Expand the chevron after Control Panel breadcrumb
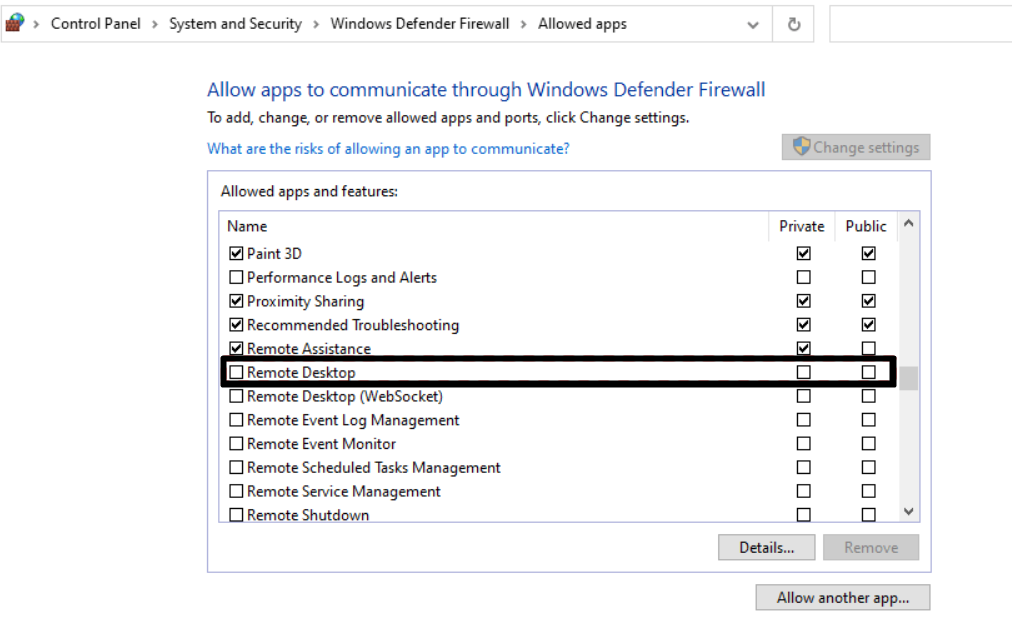The image size is (1012, 636). [155, 24]
